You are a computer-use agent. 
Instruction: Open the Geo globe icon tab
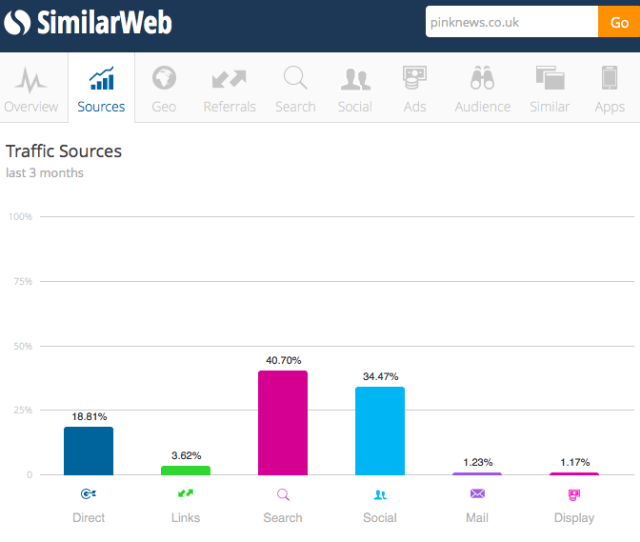[x=163, y=78]
